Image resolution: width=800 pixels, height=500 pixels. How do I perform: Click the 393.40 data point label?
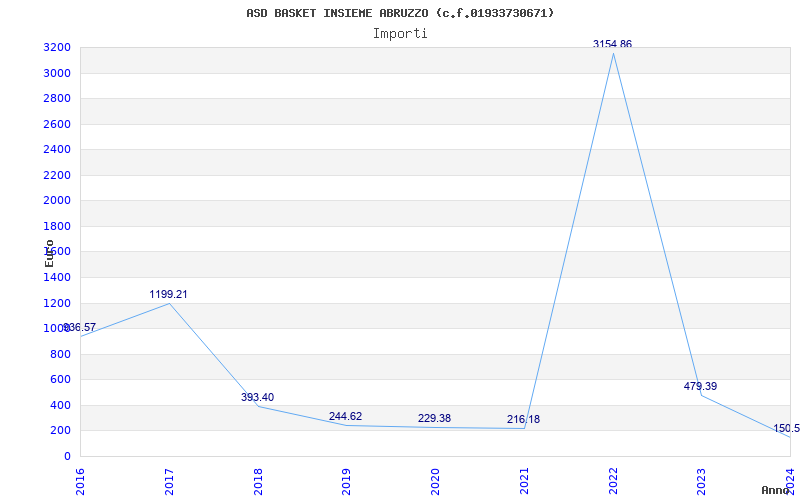258,397
